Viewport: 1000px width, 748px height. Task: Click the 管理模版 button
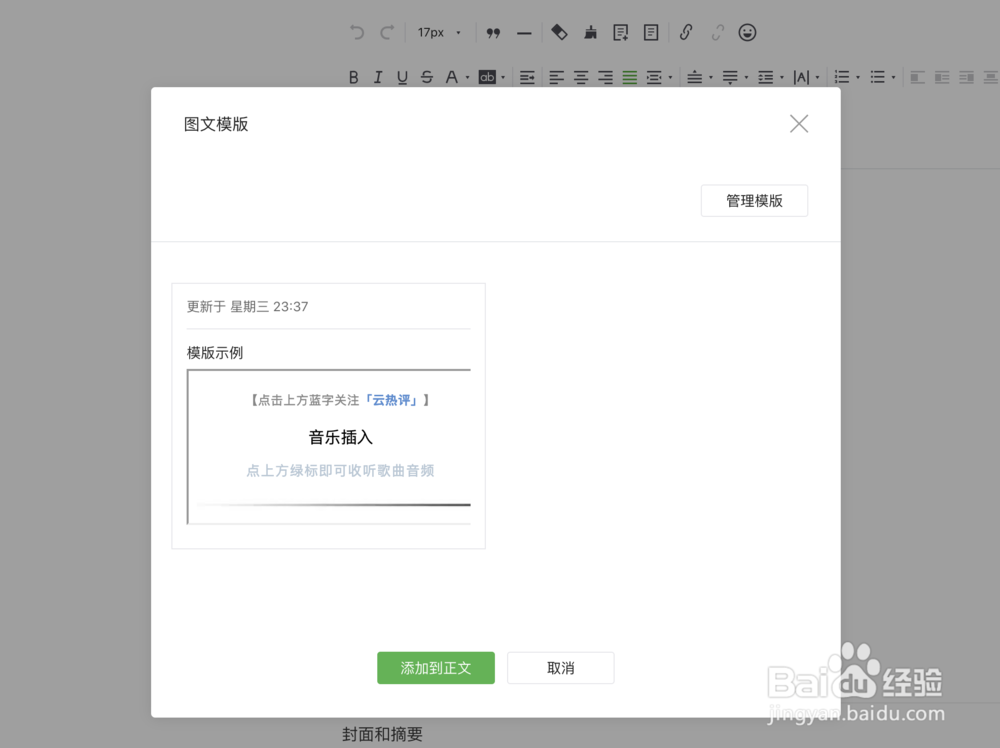point(754,200)
